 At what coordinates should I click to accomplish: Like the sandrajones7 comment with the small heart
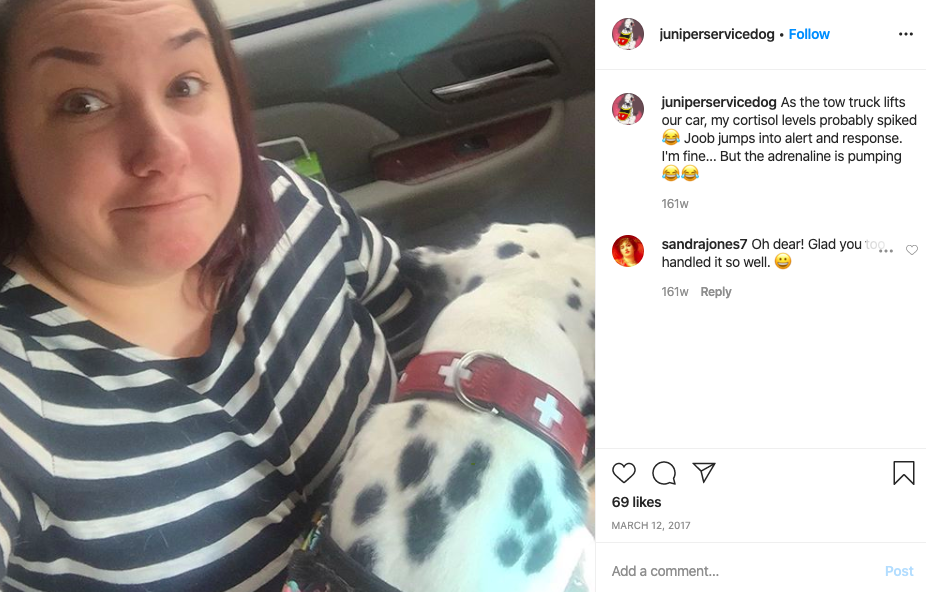[912, 250]
